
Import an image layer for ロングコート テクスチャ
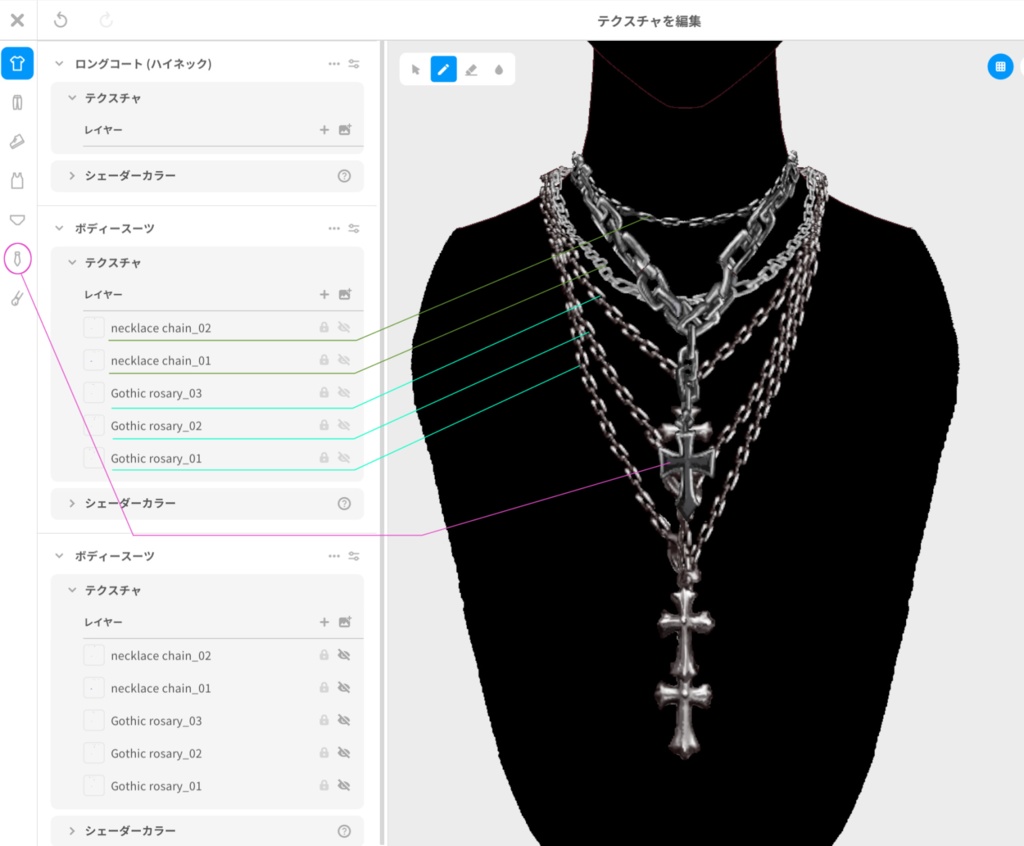point(345,130)
